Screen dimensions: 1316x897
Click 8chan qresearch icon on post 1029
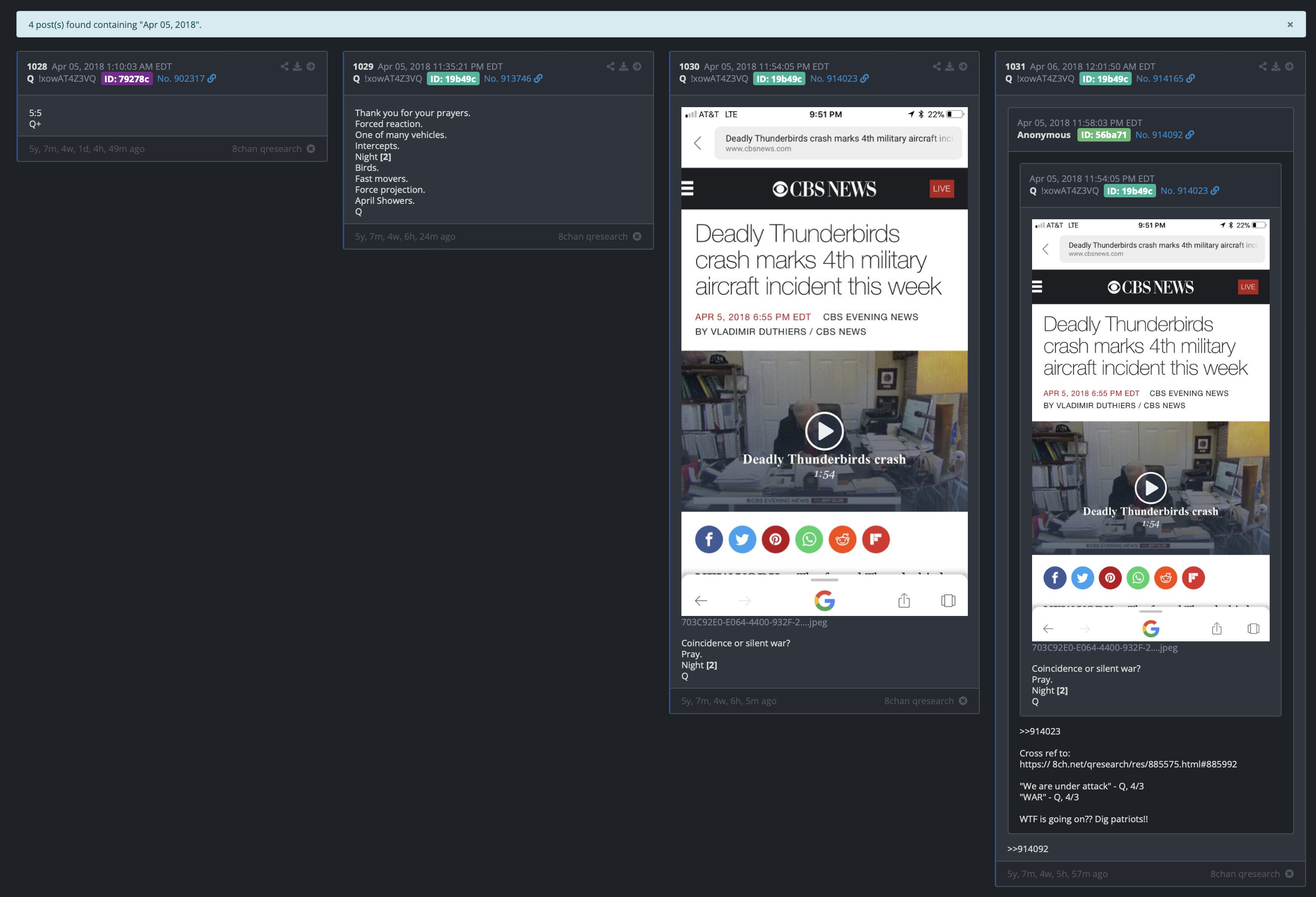click(637, 236)
